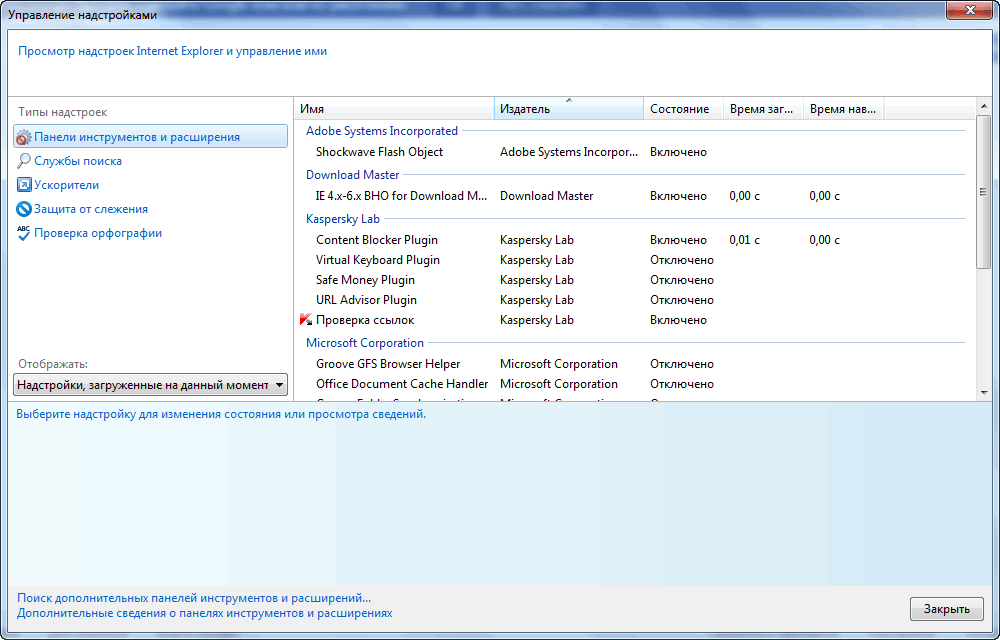Click scrollbar down arrow in add-on list

point(983,393)
